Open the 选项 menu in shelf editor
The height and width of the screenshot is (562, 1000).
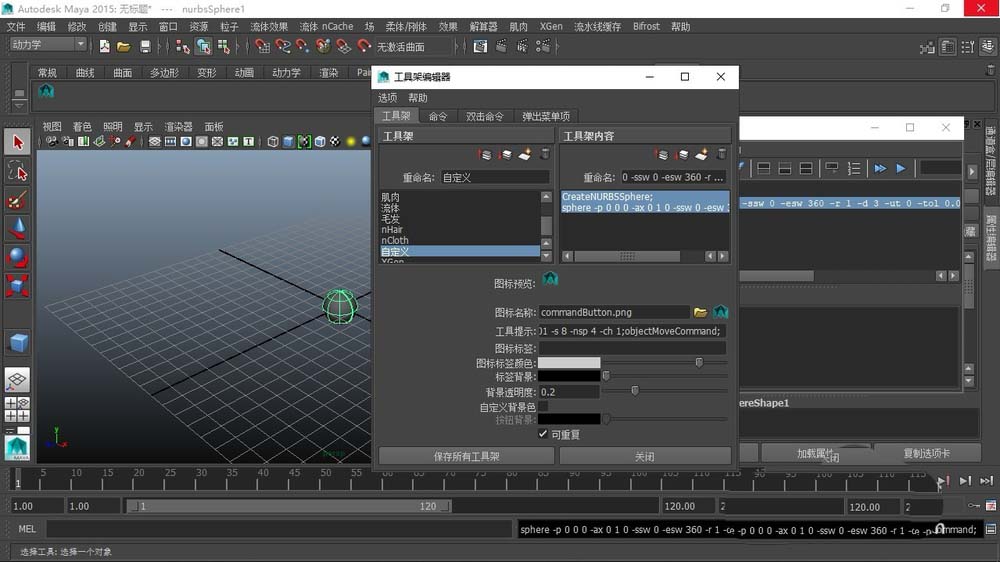pos(387,98)
